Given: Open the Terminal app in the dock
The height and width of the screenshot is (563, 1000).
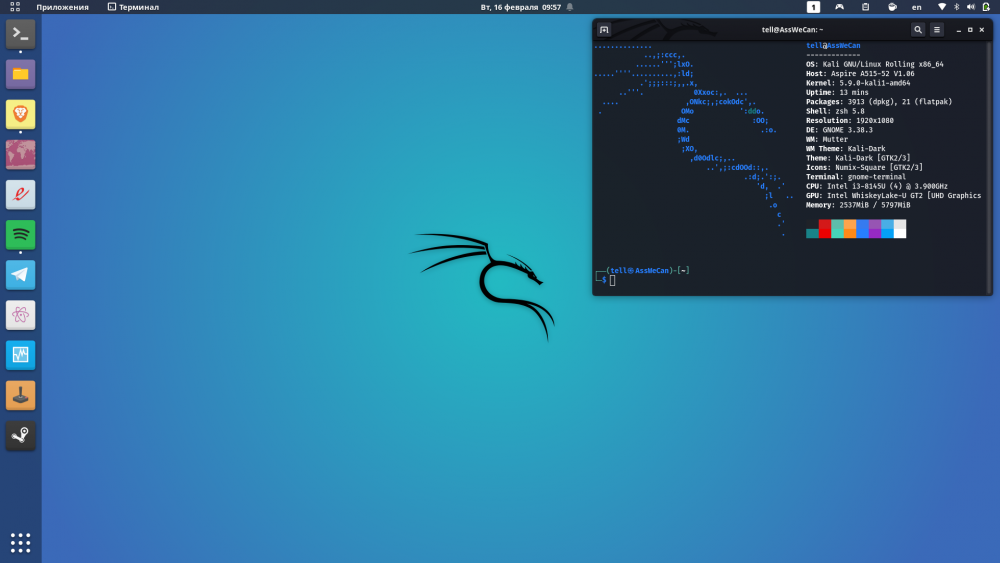Looking at the screenshot, I should tap(20, 34).
